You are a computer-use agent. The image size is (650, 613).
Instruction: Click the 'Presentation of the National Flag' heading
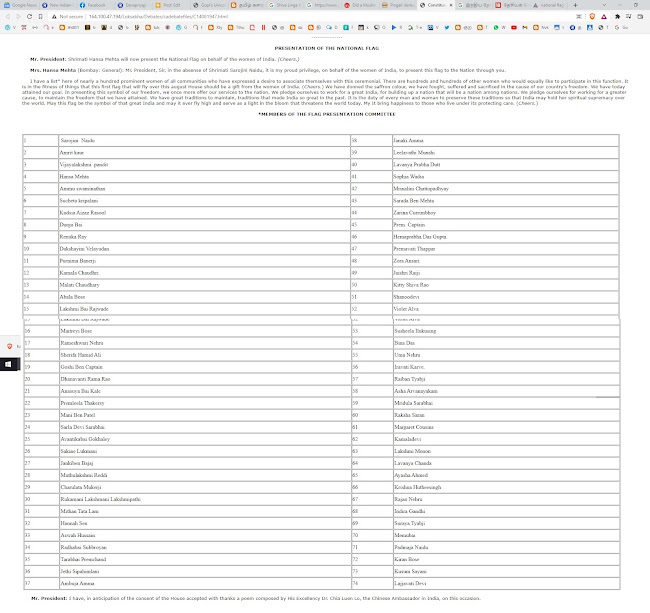pyautogui.click(x=327, y=48)
